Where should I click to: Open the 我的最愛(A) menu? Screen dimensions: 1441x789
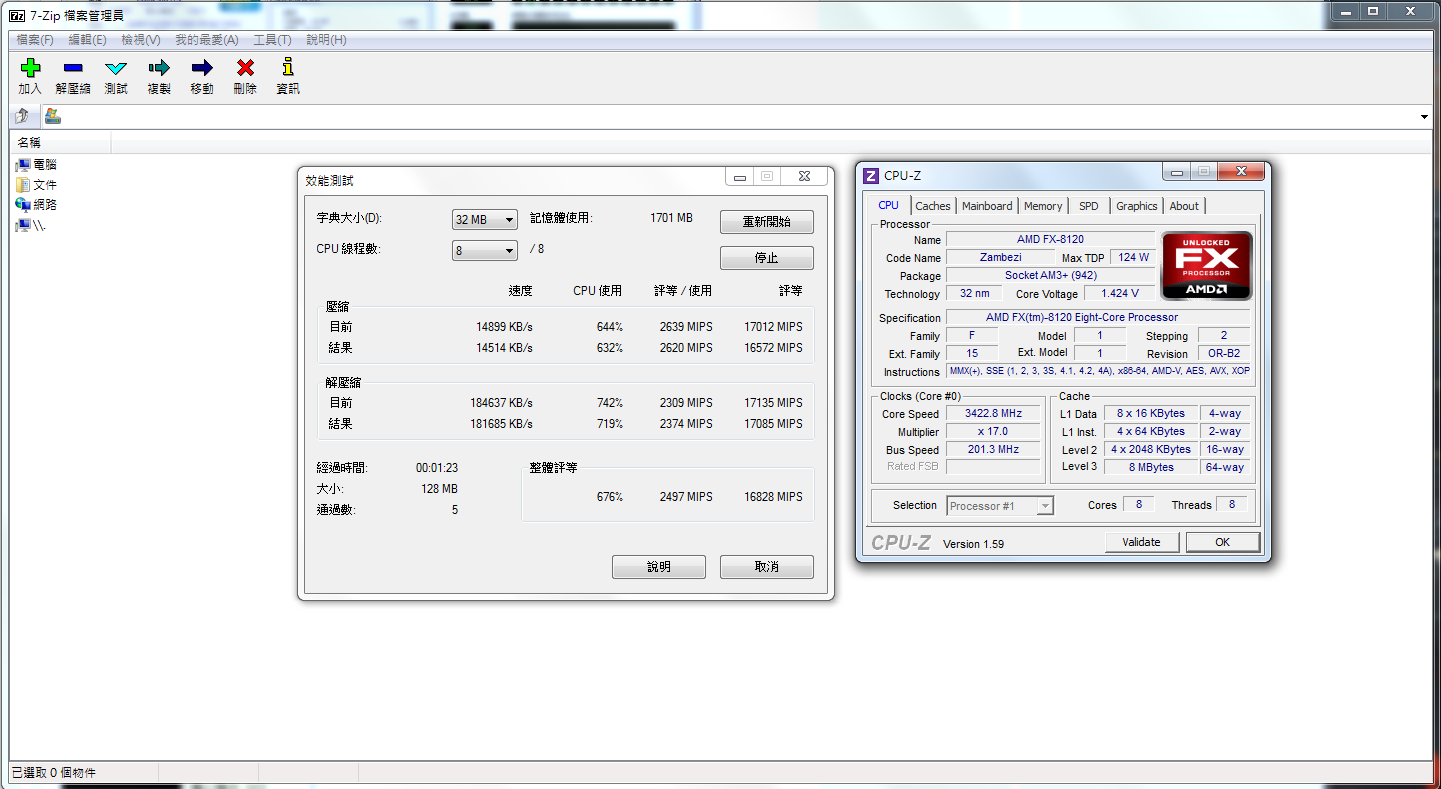tap(207, 40)
